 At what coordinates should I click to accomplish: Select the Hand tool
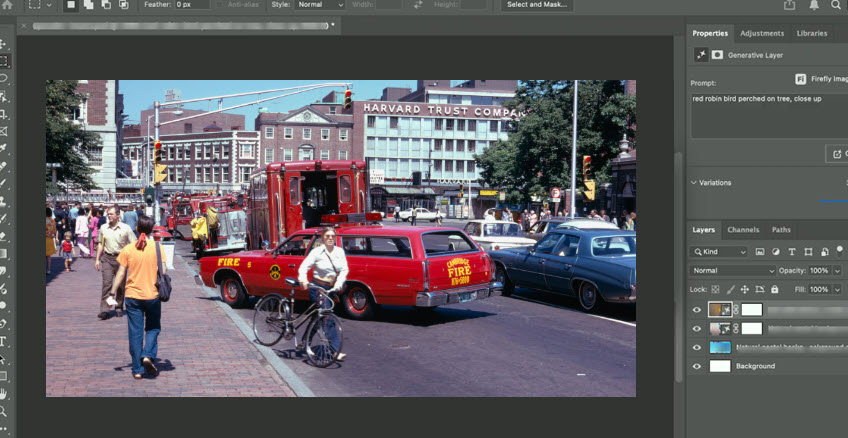click(x=3, y=394)
